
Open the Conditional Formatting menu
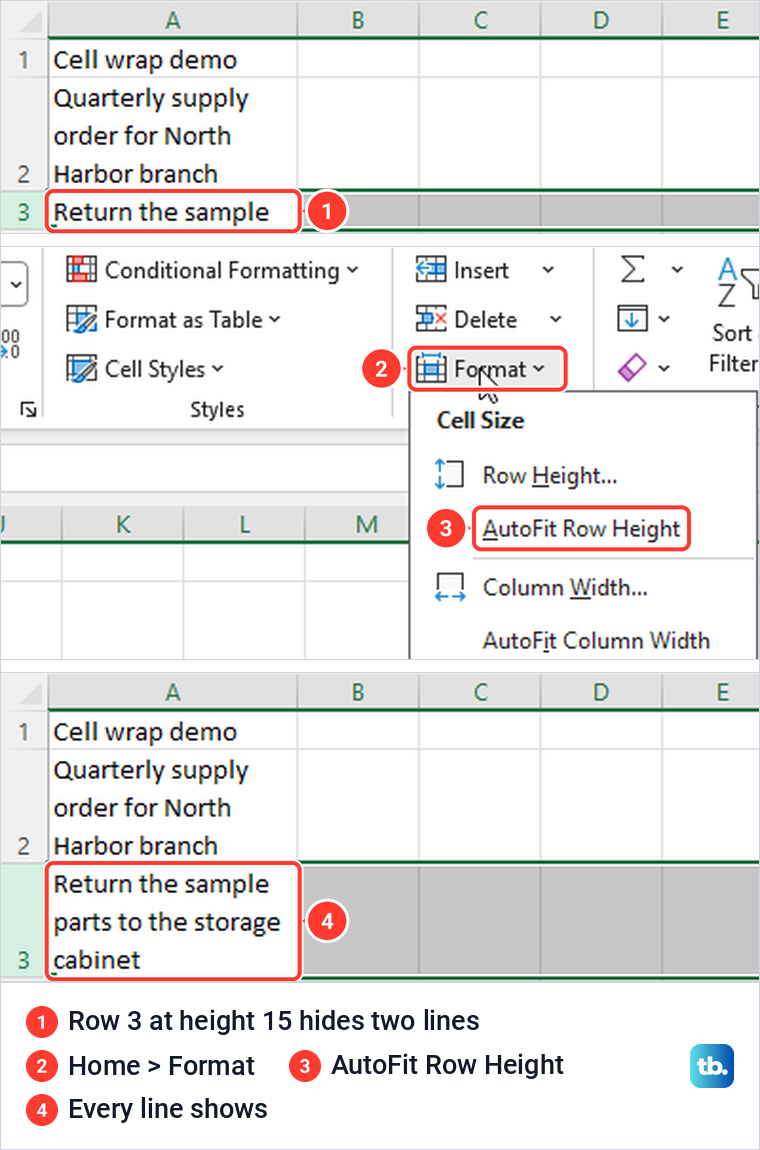point(213,270)
